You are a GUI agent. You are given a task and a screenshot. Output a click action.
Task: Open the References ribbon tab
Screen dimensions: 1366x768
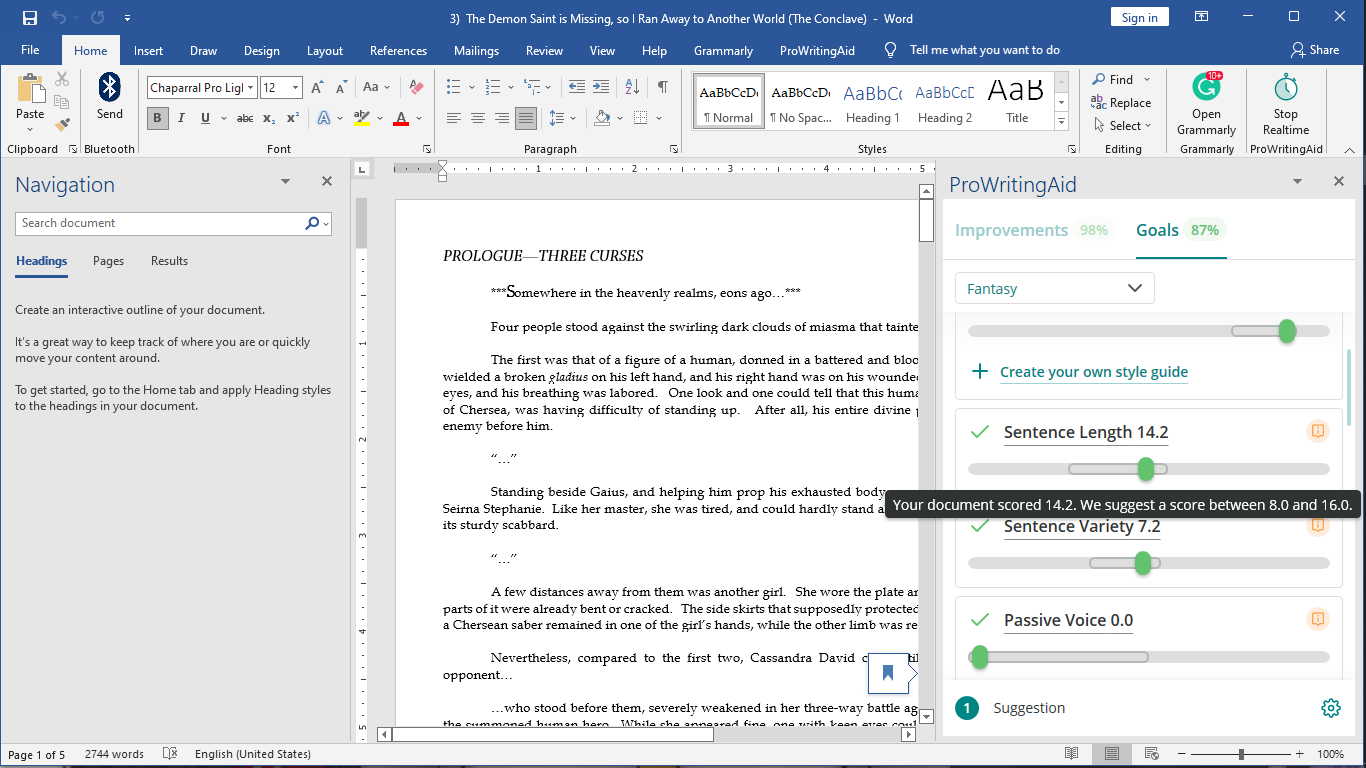398,51
